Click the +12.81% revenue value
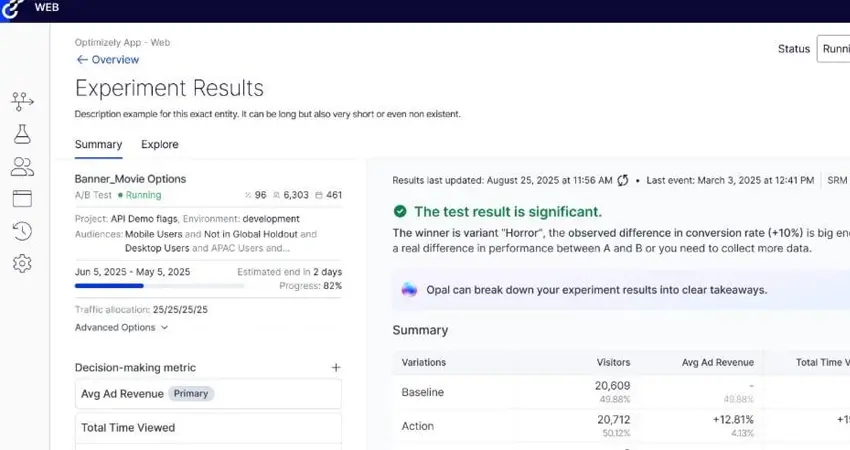850x450 pixels. click(733, 420)
